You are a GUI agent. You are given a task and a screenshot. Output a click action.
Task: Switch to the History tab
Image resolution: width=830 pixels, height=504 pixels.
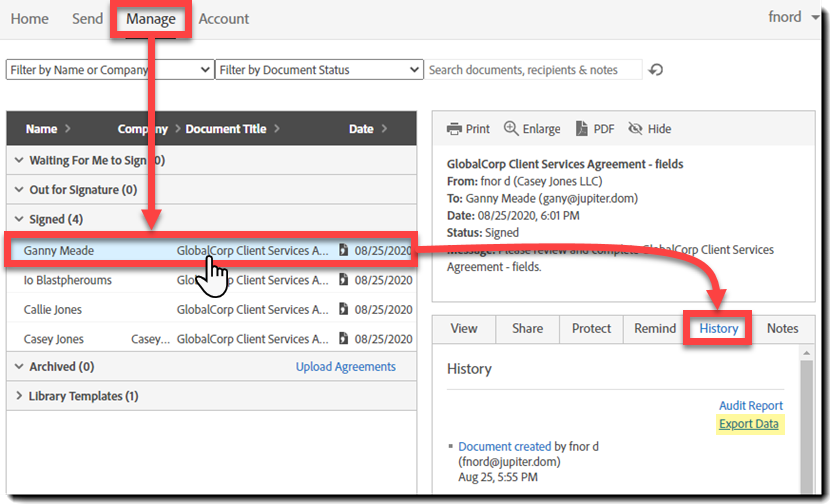pyautogui.click(x=718, y=328)
